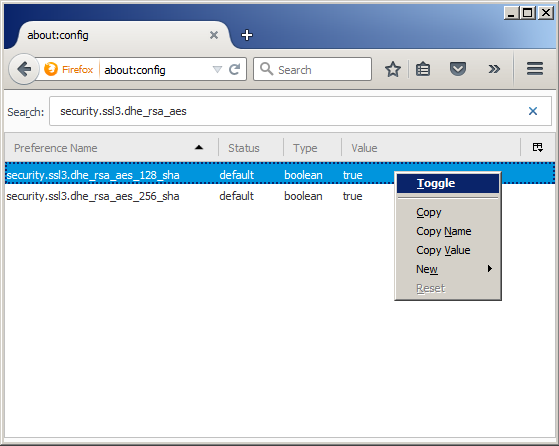The width and height of the screenshot is (559, 446).
Task: Open a new tab with the plus icon
Action: 247,35
